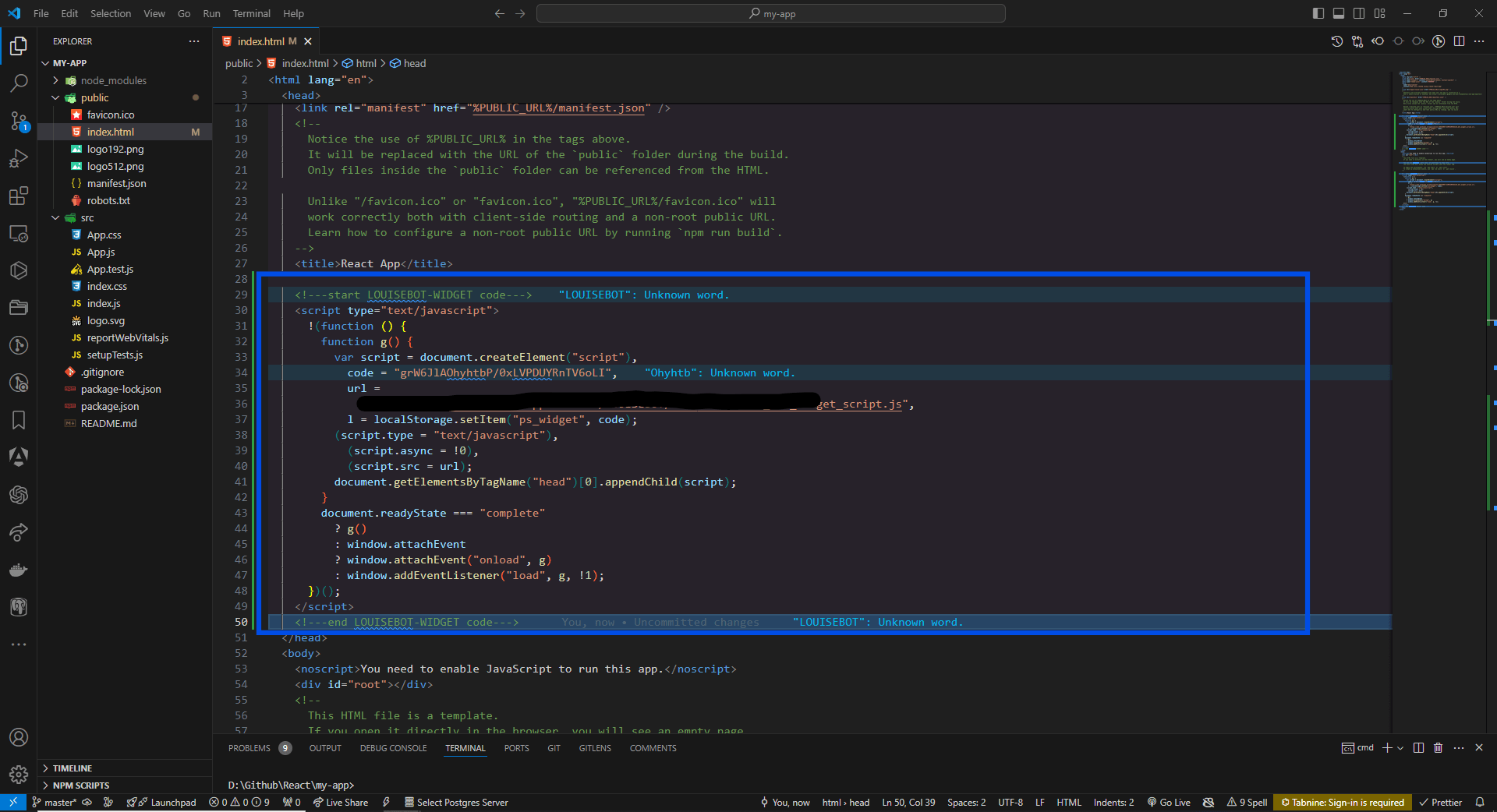Open the Docker view icon
Image resolution: width=1497 pixels, height=812 pixels.
(x=19, y=570)
